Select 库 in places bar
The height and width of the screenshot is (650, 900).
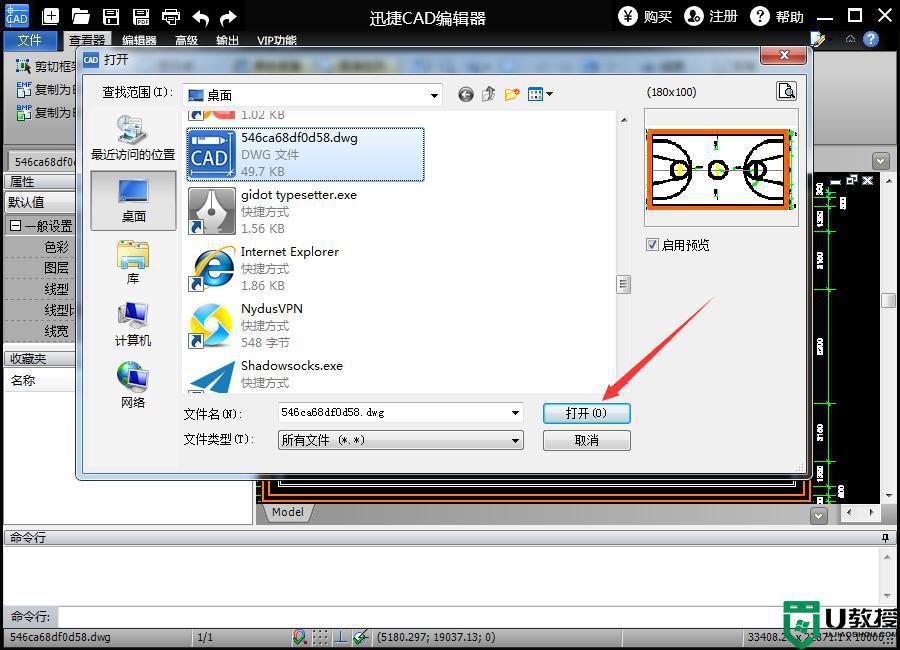point(133,262)
